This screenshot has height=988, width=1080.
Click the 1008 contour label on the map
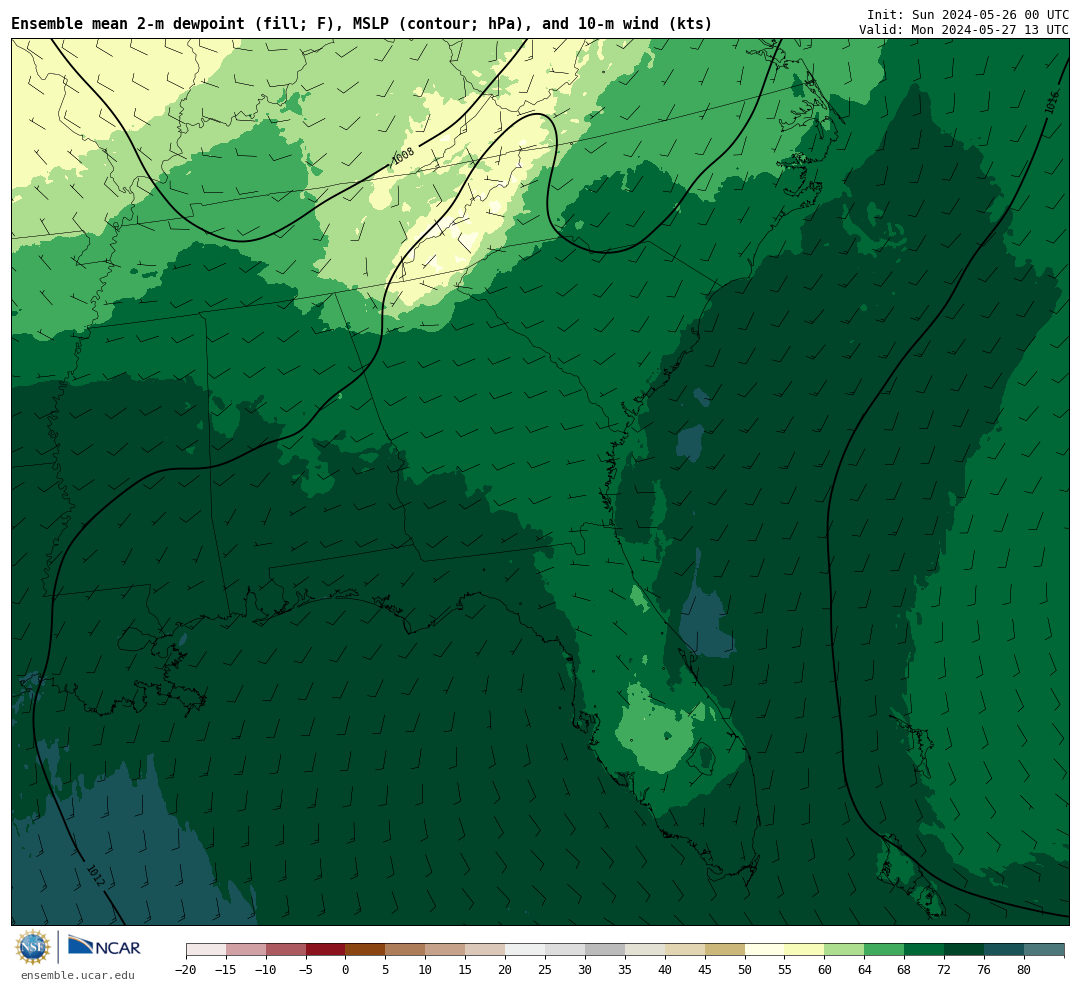(x=403, y=156)
